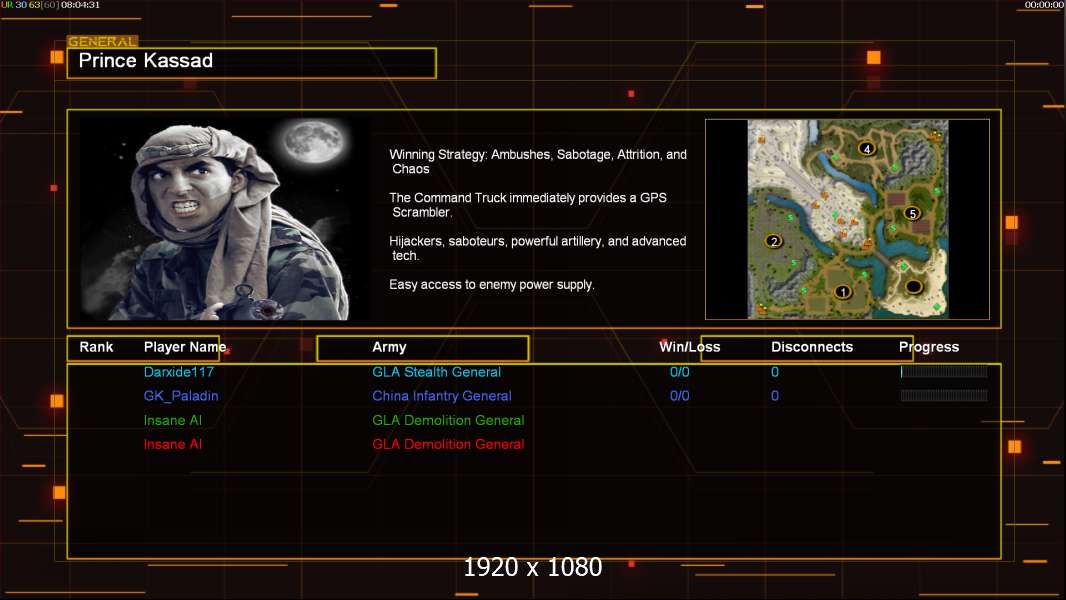Select start position 4 on the map

[x=866, y=148]
